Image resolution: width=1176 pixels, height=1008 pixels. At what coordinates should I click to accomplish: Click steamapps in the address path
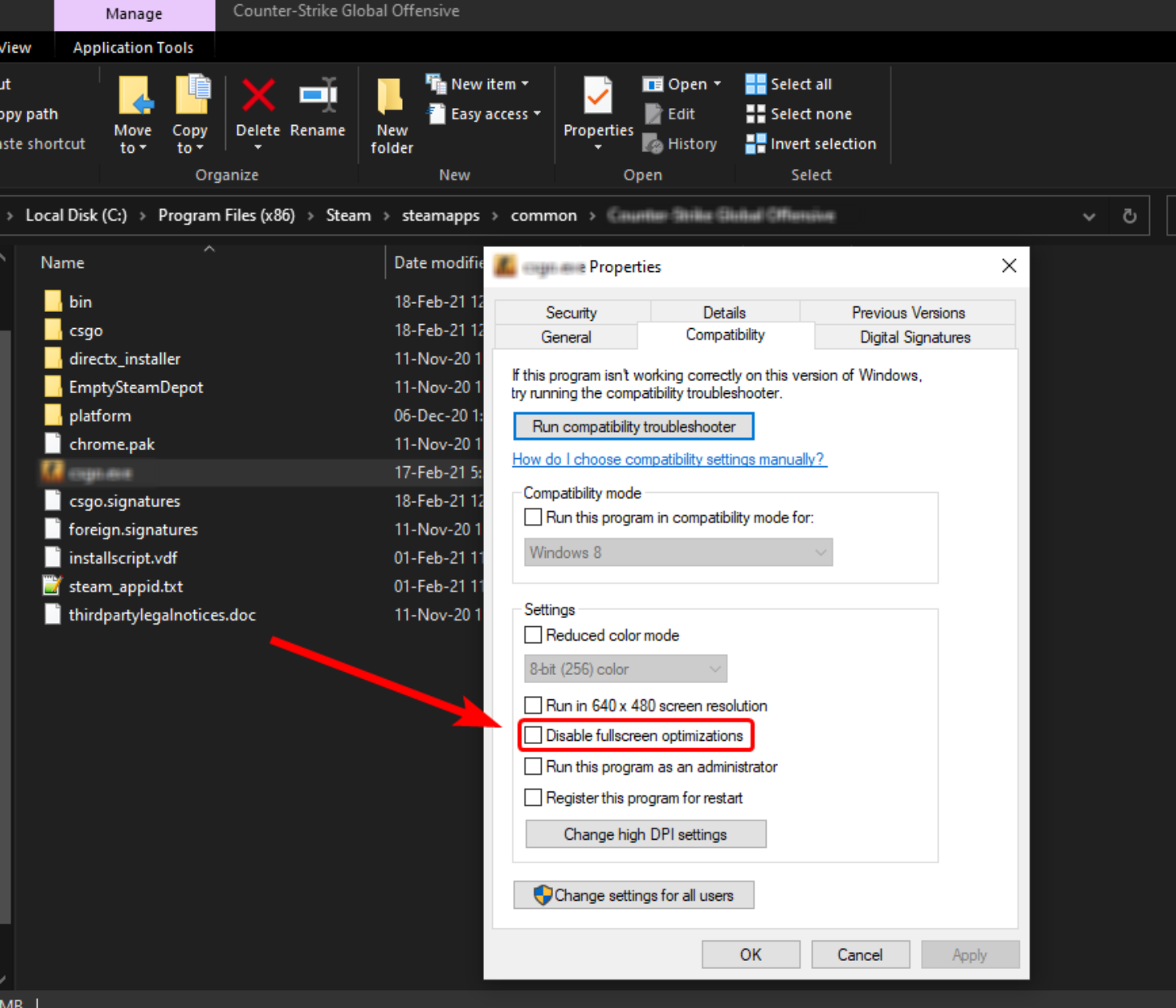tap(440, 215)
